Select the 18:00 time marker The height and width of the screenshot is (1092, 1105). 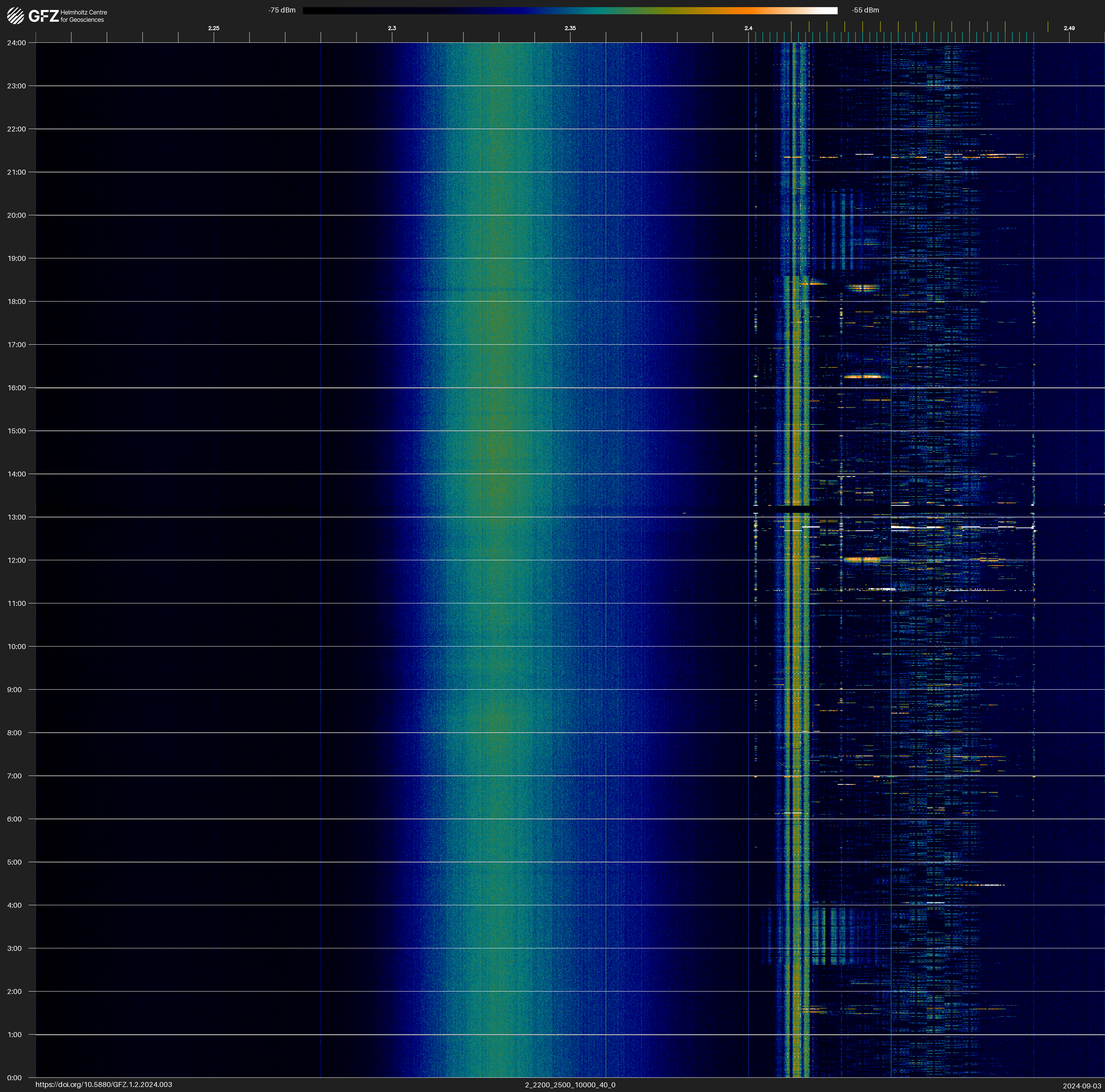point(16,301)
